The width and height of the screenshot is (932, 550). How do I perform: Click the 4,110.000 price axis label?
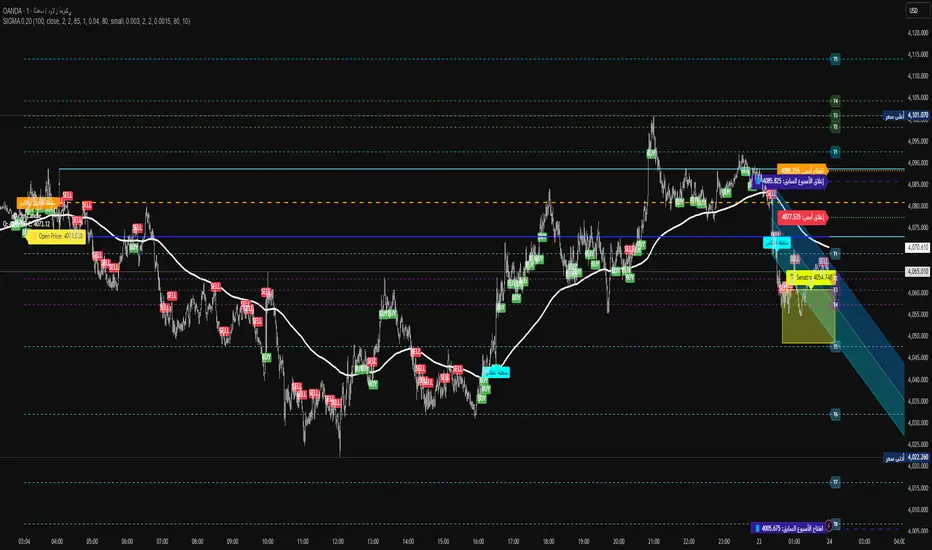click(918, 76)
